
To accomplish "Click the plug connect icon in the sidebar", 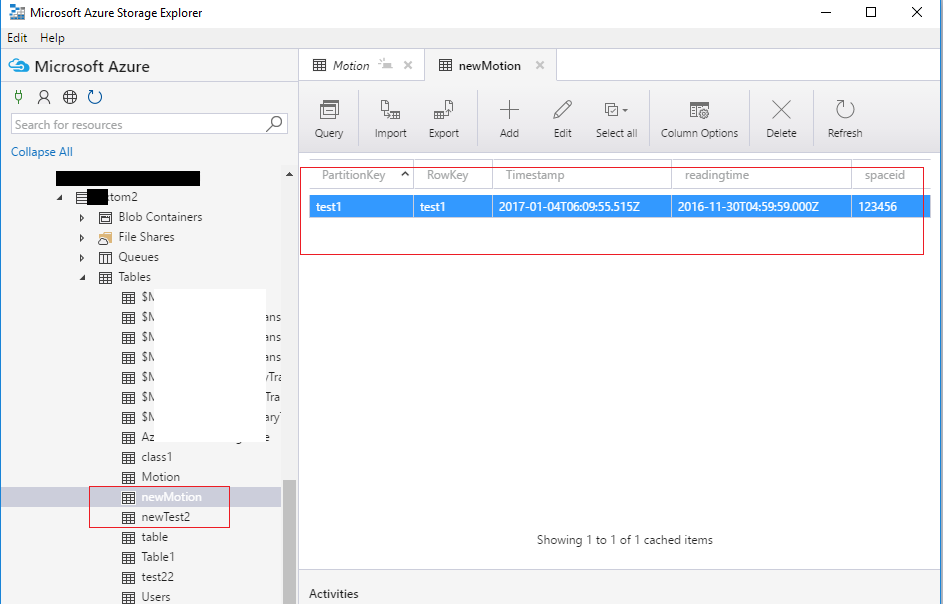I will [x=18, y=97].
